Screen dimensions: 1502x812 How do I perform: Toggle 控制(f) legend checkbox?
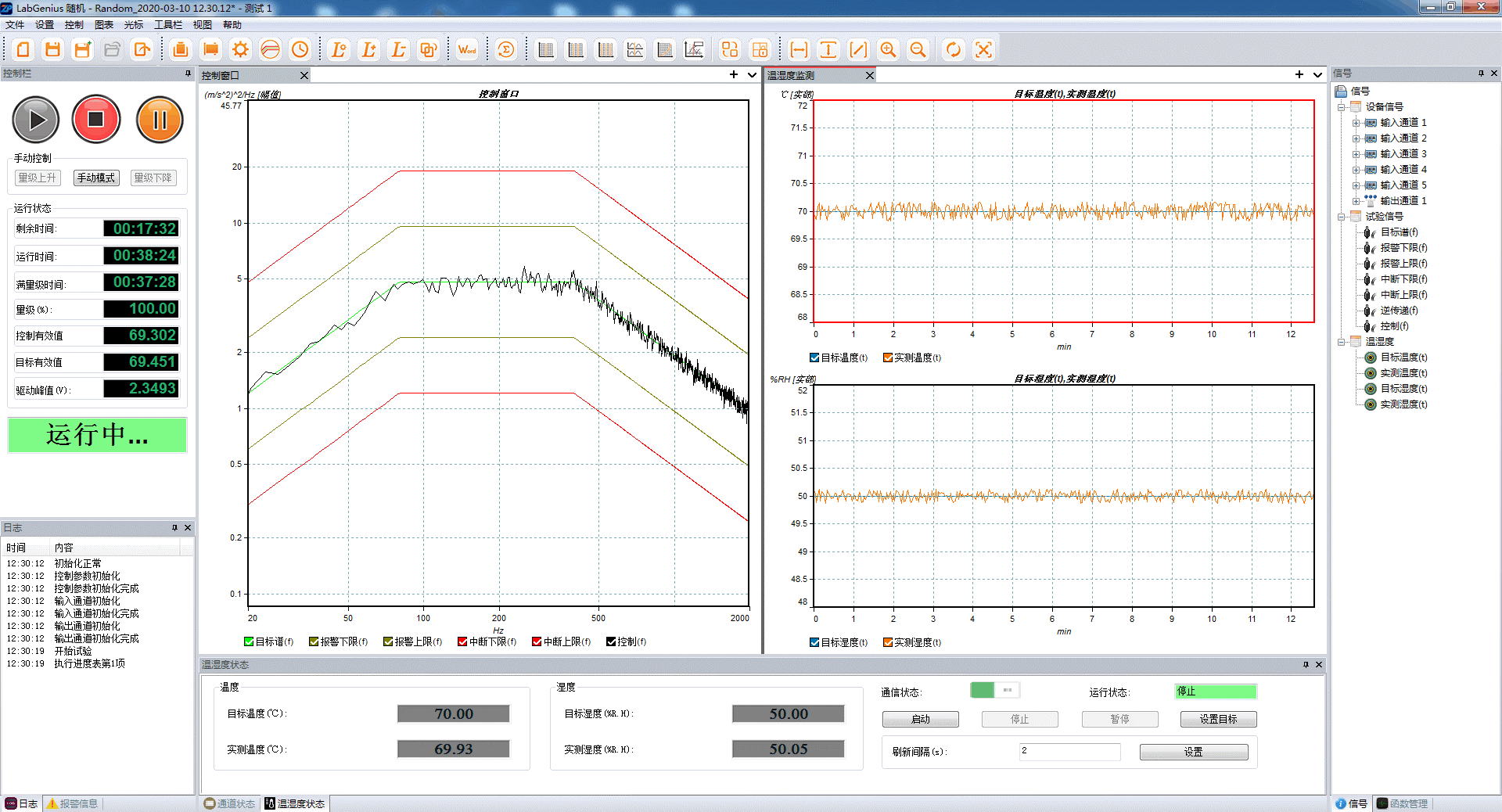click(x=611, y=641)
